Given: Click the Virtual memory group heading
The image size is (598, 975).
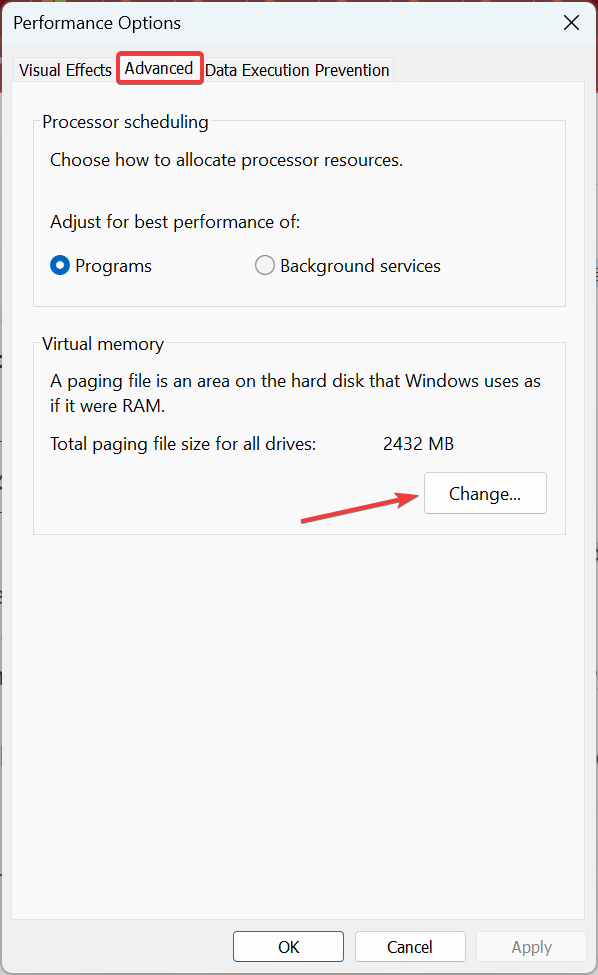Looking at the screenshot, I should pyautogui.click(x=103, y=344).
